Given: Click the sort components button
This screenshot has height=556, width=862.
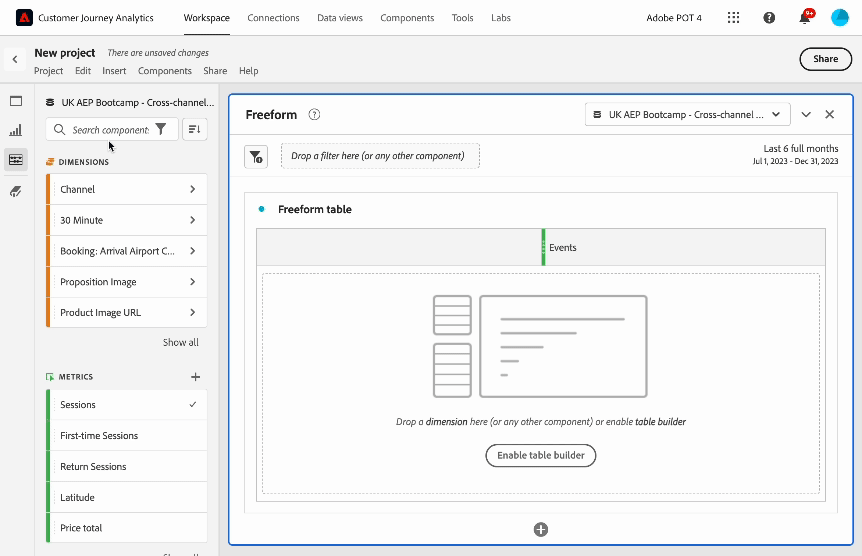Looking at the screenshot, I should [195, 129].
